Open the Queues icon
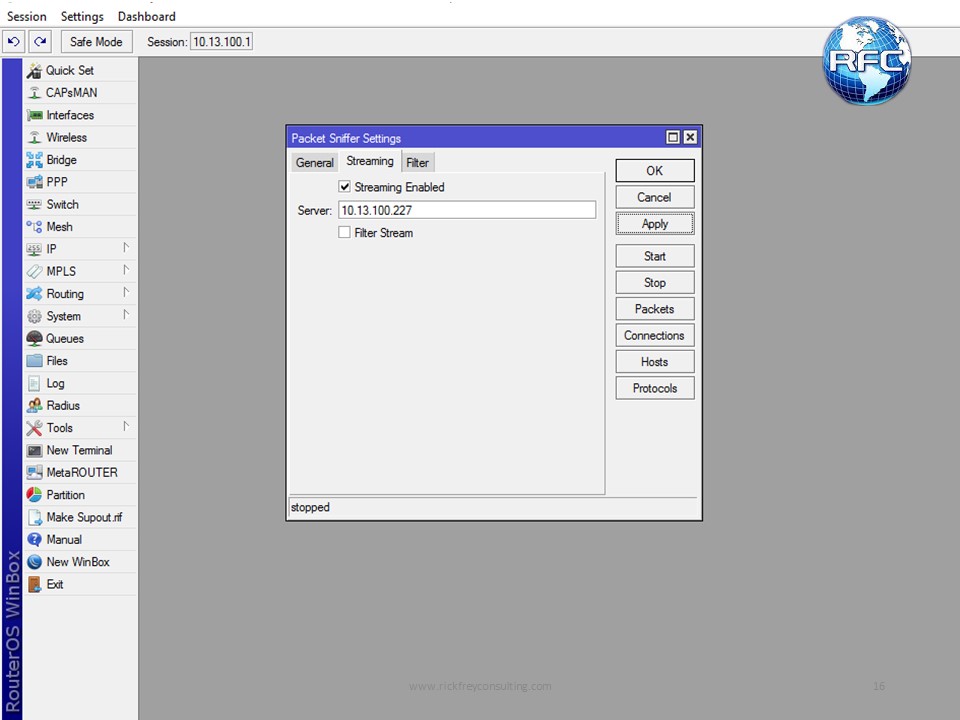This screenshot has width=960, height=720. (x=34, y=339)
